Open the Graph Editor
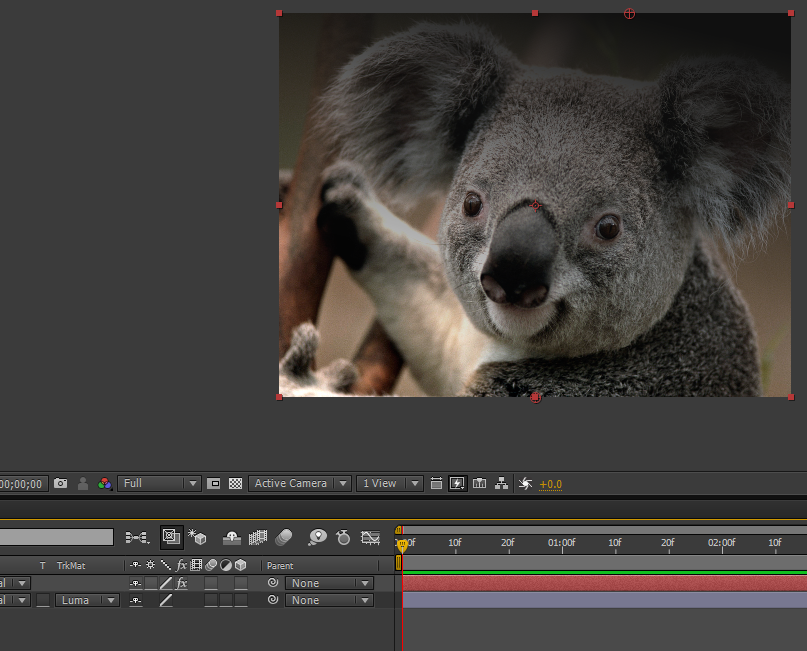Viewport: 807px width, 651px height. click(370, 537)
